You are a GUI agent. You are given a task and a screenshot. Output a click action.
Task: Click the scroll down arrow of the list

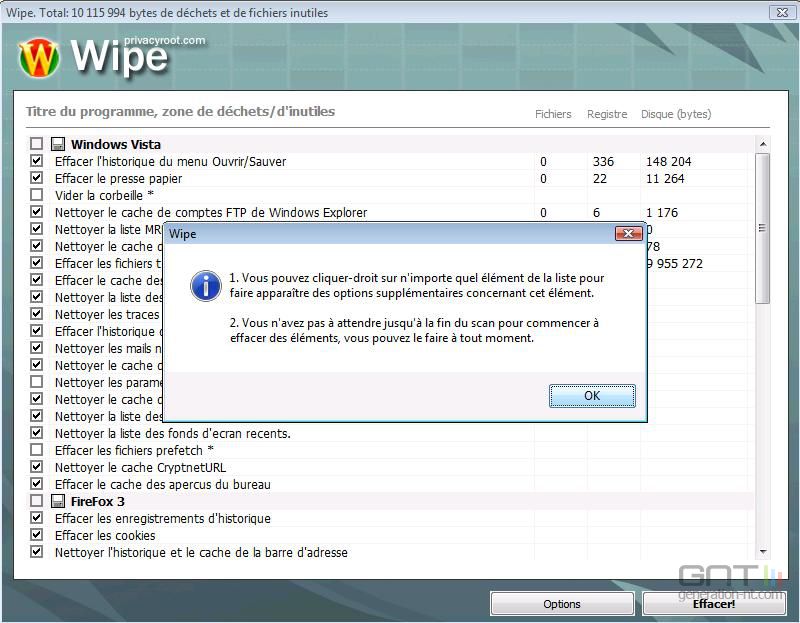[763, 552]
